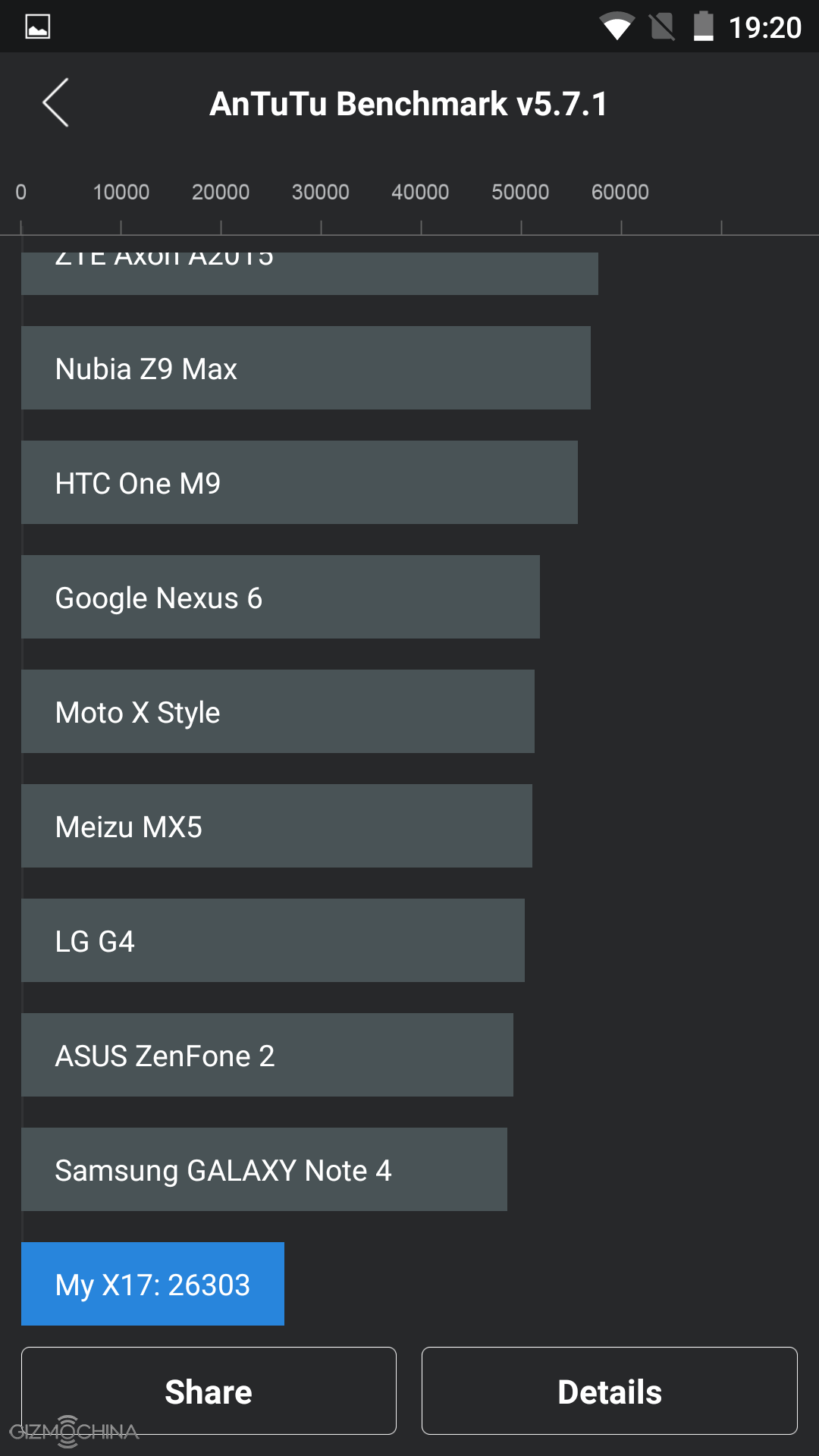Tap the AnTuTu Benchmark v5.7.1 title
The image size is (819, 1456).
[x=409, y=104]
